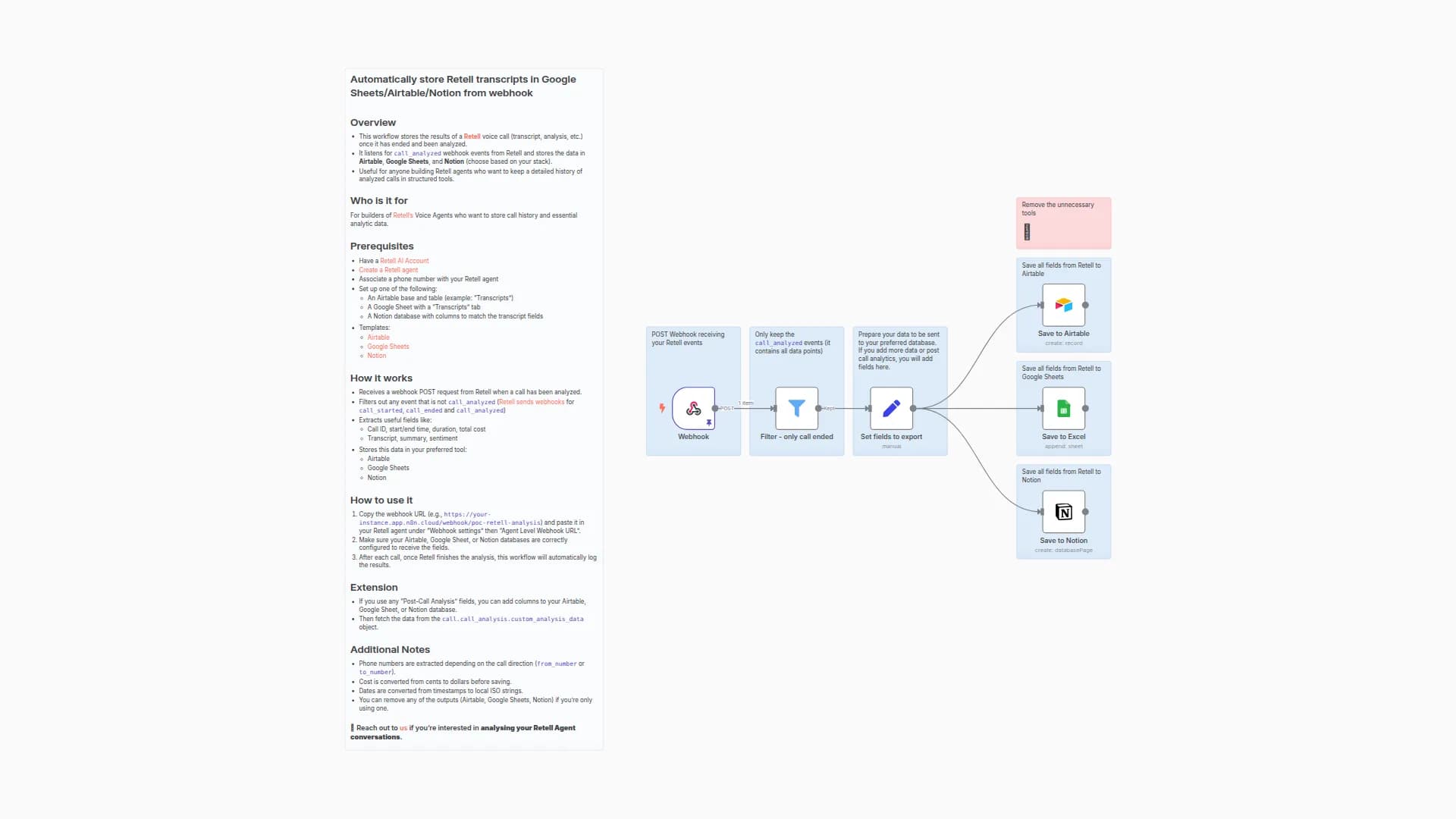Click the 'Webhook' node label
Viewport: 1456px width, 819px height.
pyautogui.click(x=693, y=437)
